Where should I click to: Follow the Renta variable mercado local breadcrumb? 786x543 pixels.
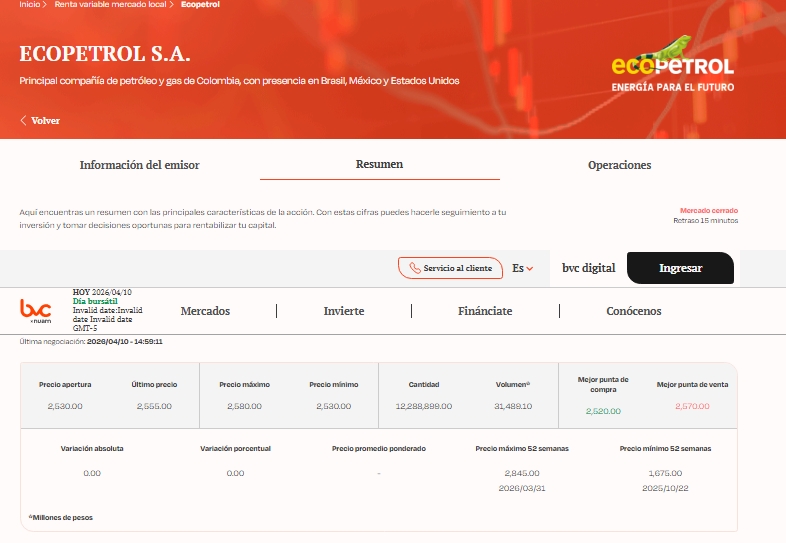[x=110, y=5]
